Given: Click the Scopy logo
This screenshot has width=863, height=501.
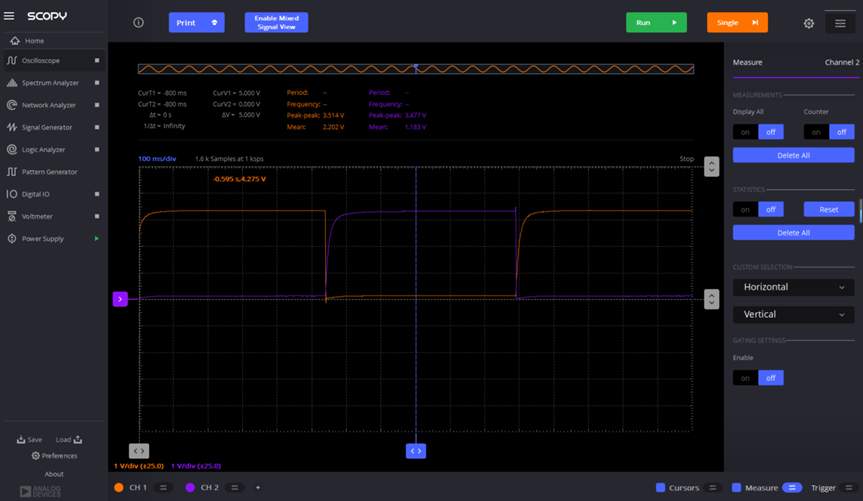Looking at the screenshot, I should (x=47, y=16).
